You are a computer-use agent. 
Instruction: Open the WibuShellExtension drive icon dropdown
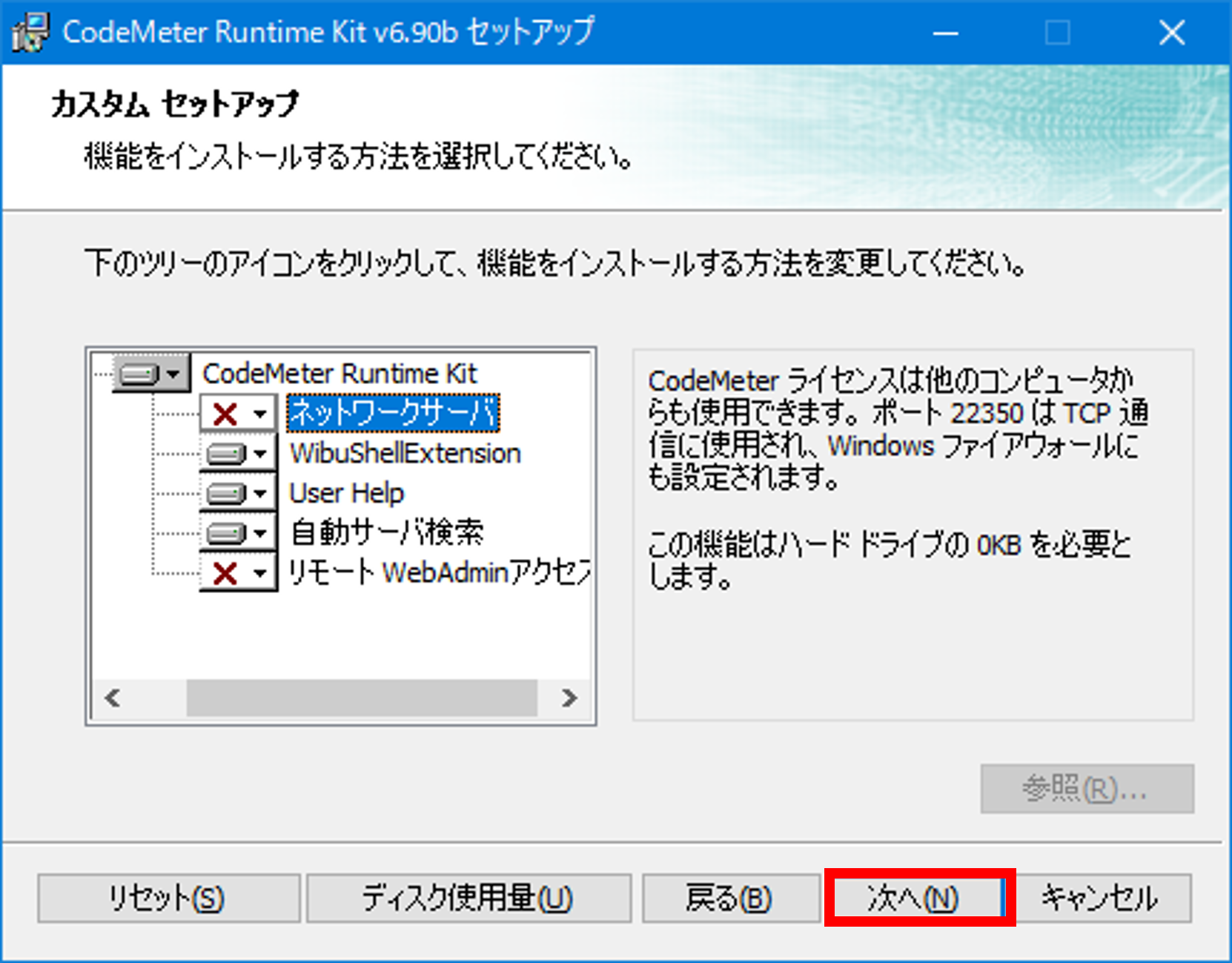pos(259,454)
